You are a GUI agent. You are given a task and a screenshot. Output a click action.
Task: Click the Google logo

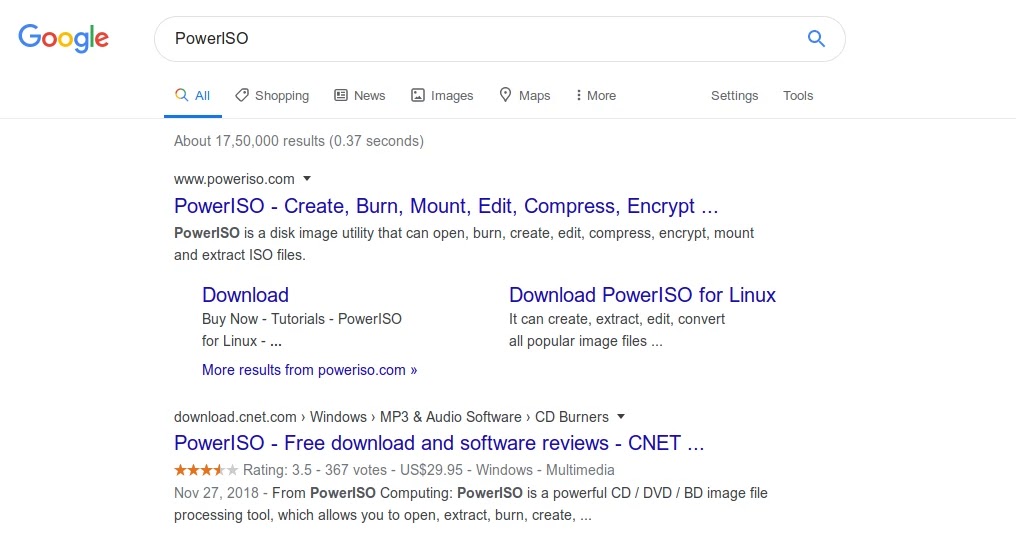click(x=64, y=38)
